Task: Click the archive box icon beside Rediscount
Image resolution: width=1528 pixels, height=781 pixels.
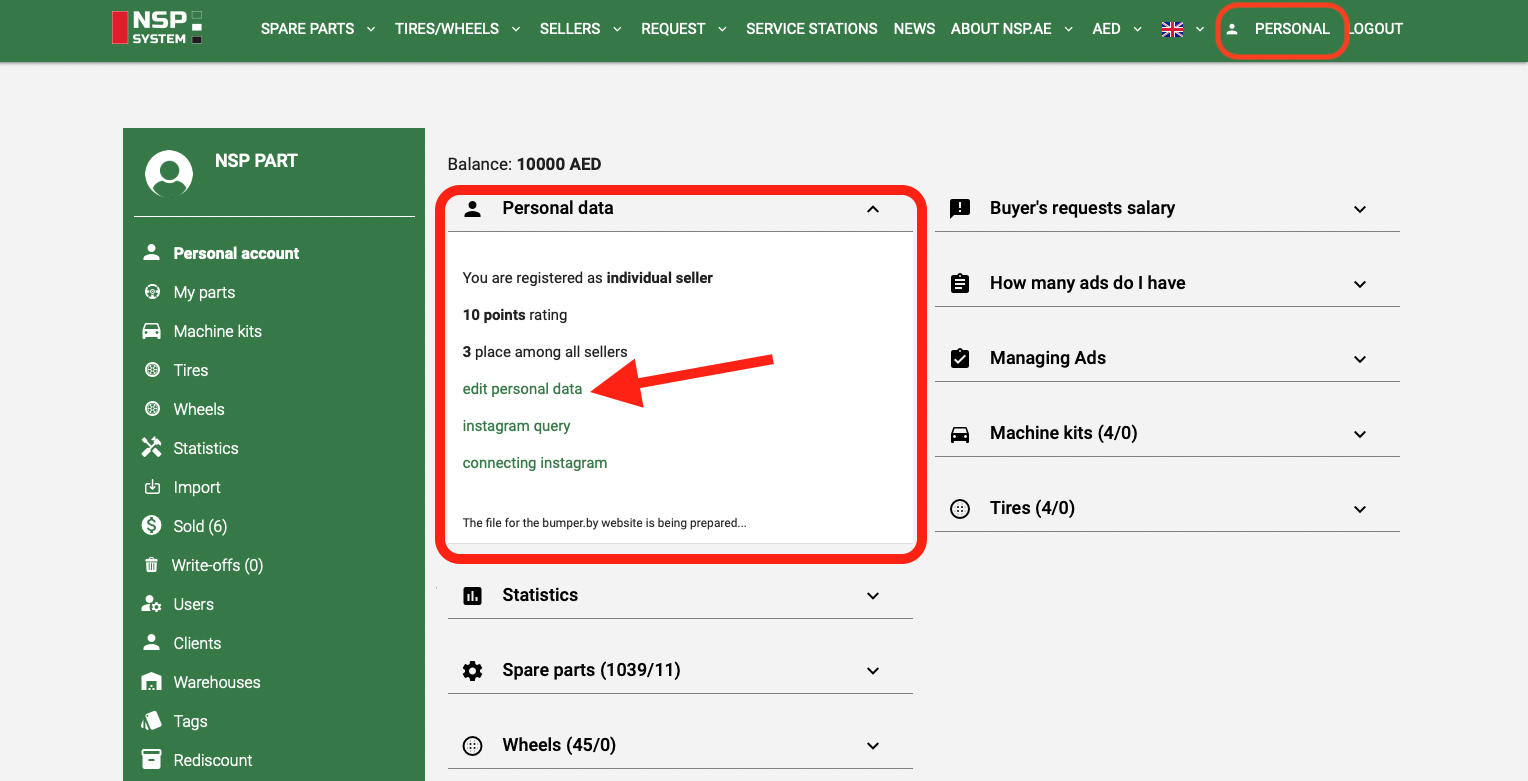Action: coord(152,760)
